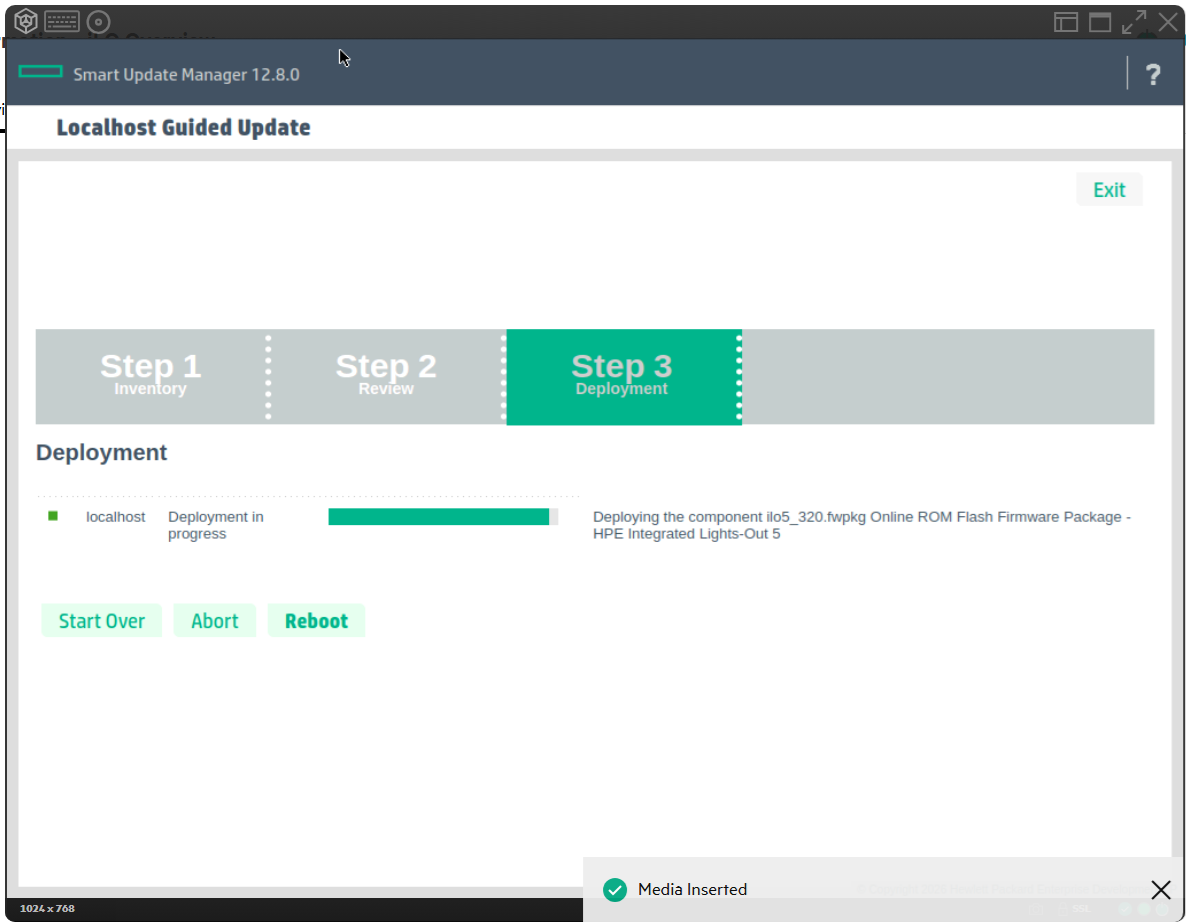Click the "Smart Update Manager 12.8.0" title
The image size is (1186, 922).
pos(186,75)
